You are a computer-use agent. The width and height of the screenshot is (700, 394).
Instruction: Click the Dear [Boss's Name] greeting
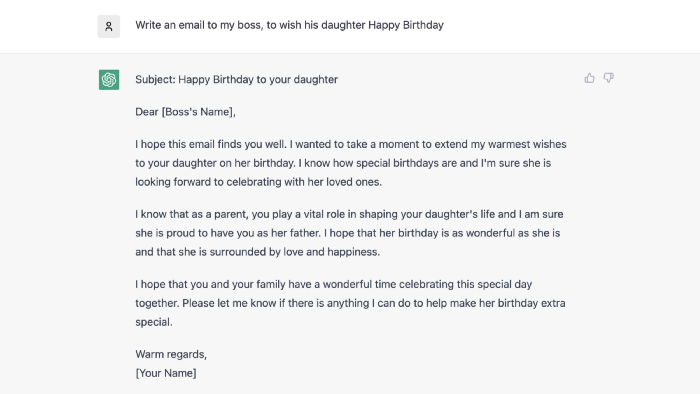click(x=185, y=112)
